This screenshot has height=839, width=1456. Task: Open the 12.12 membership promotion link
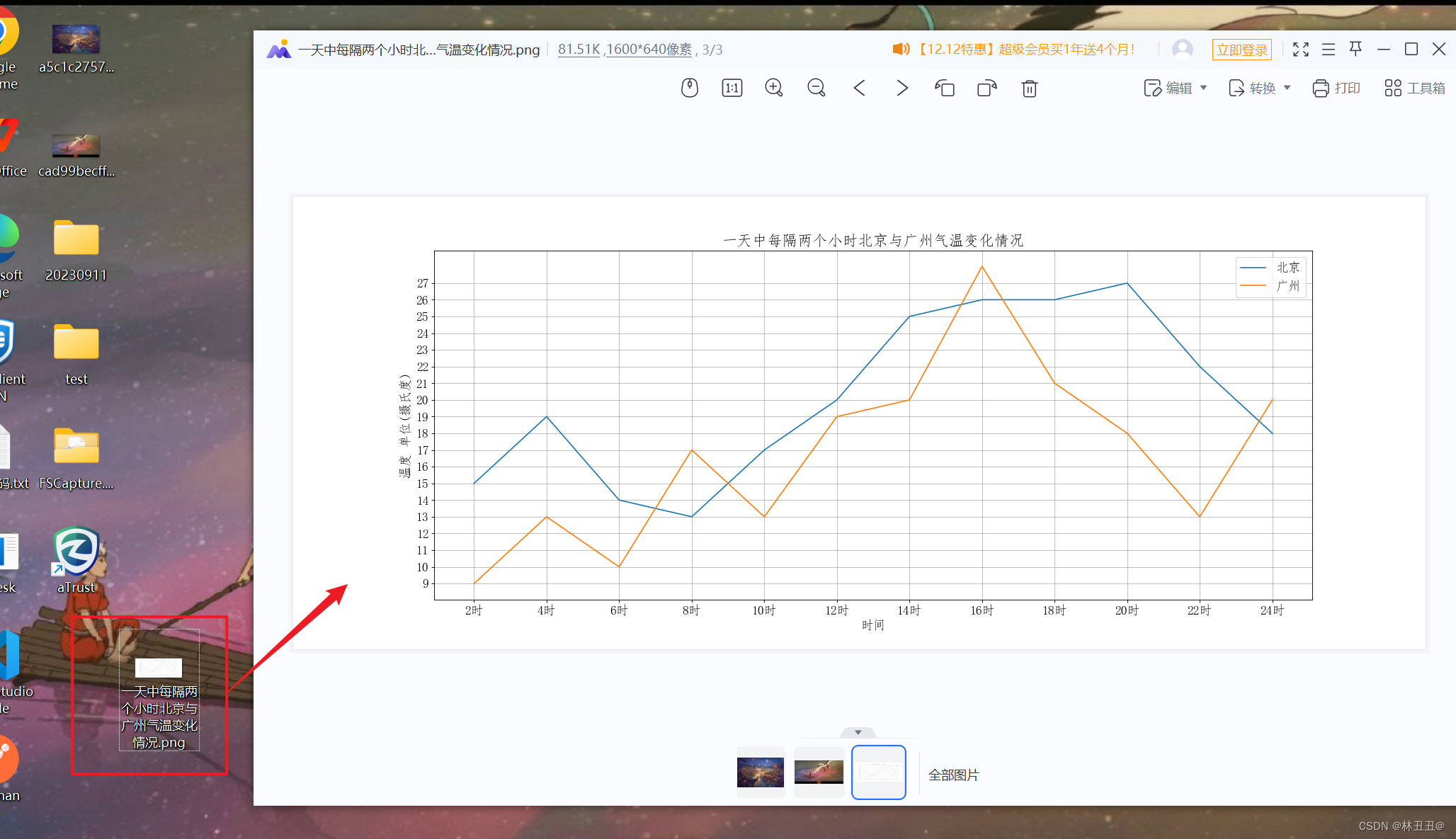pyautogui.click(x=1027, y=49)
